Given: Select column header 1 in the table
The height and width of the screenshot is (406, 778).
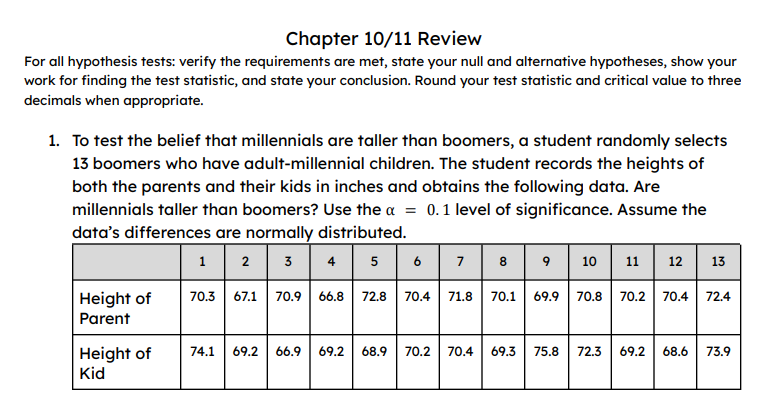Looking at the screenshot, I should (202, 262).
